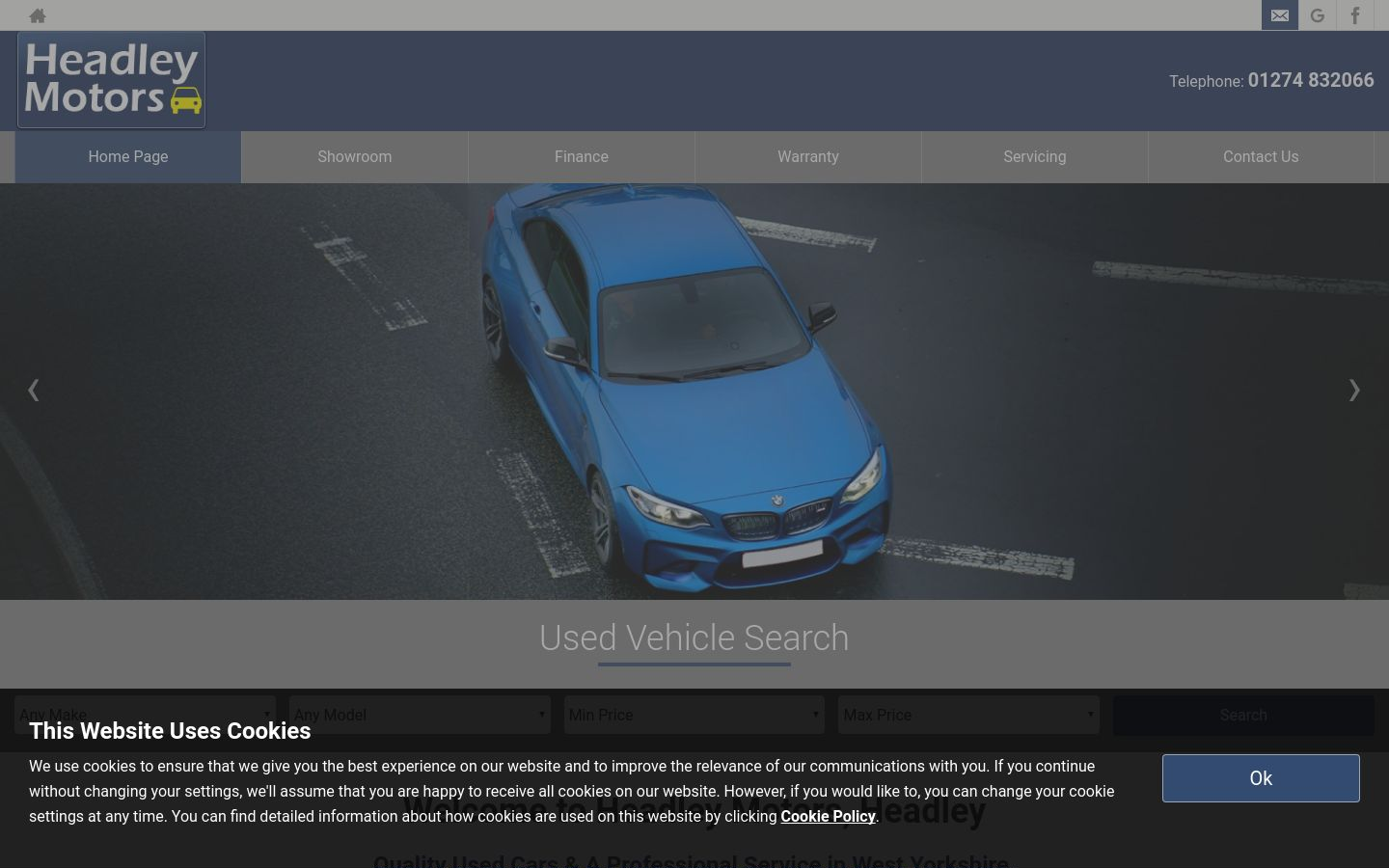Open the Finance menu item
This screenshot has width=1389, height=868.
pos(582,157)
